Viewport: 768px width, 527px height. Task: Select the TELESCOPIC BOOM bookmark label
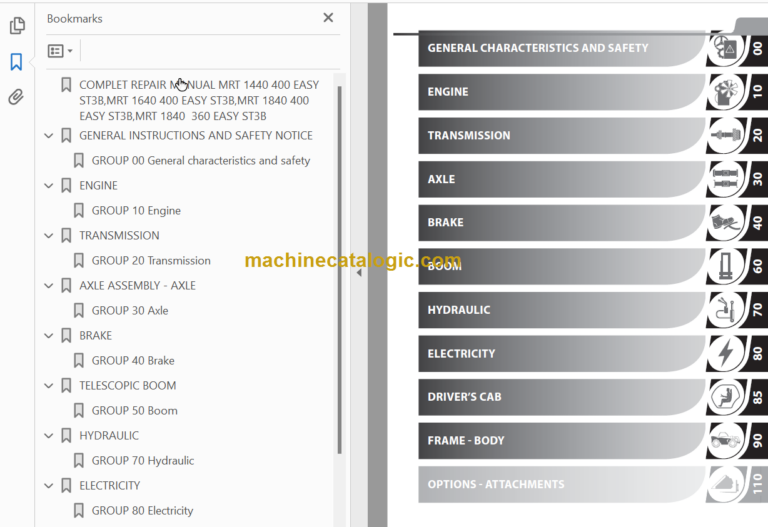pyautogui.click(x=127, y=385)
